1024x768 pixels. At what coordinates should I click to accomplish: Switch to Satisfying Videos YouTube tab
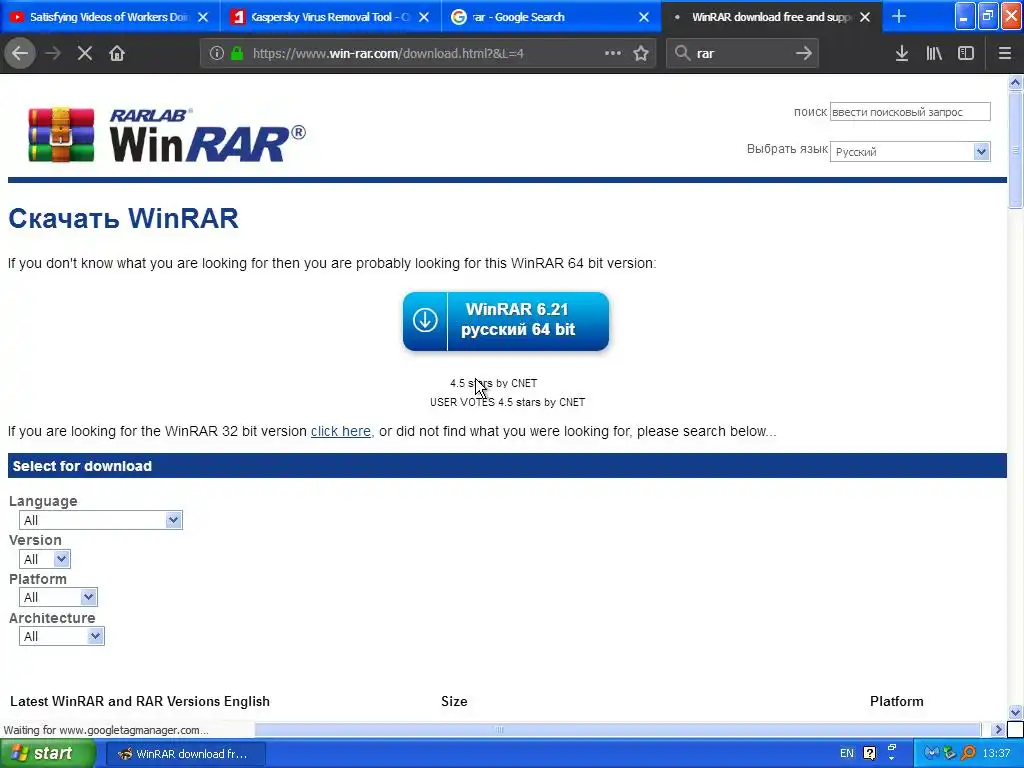[110, 17]
